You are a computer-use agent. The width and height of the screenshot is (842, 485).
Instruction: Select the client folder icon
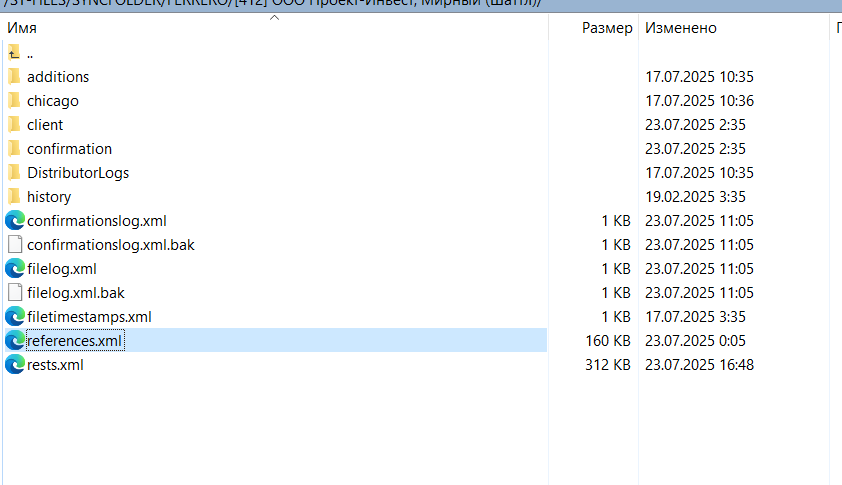tap(14, 125)
